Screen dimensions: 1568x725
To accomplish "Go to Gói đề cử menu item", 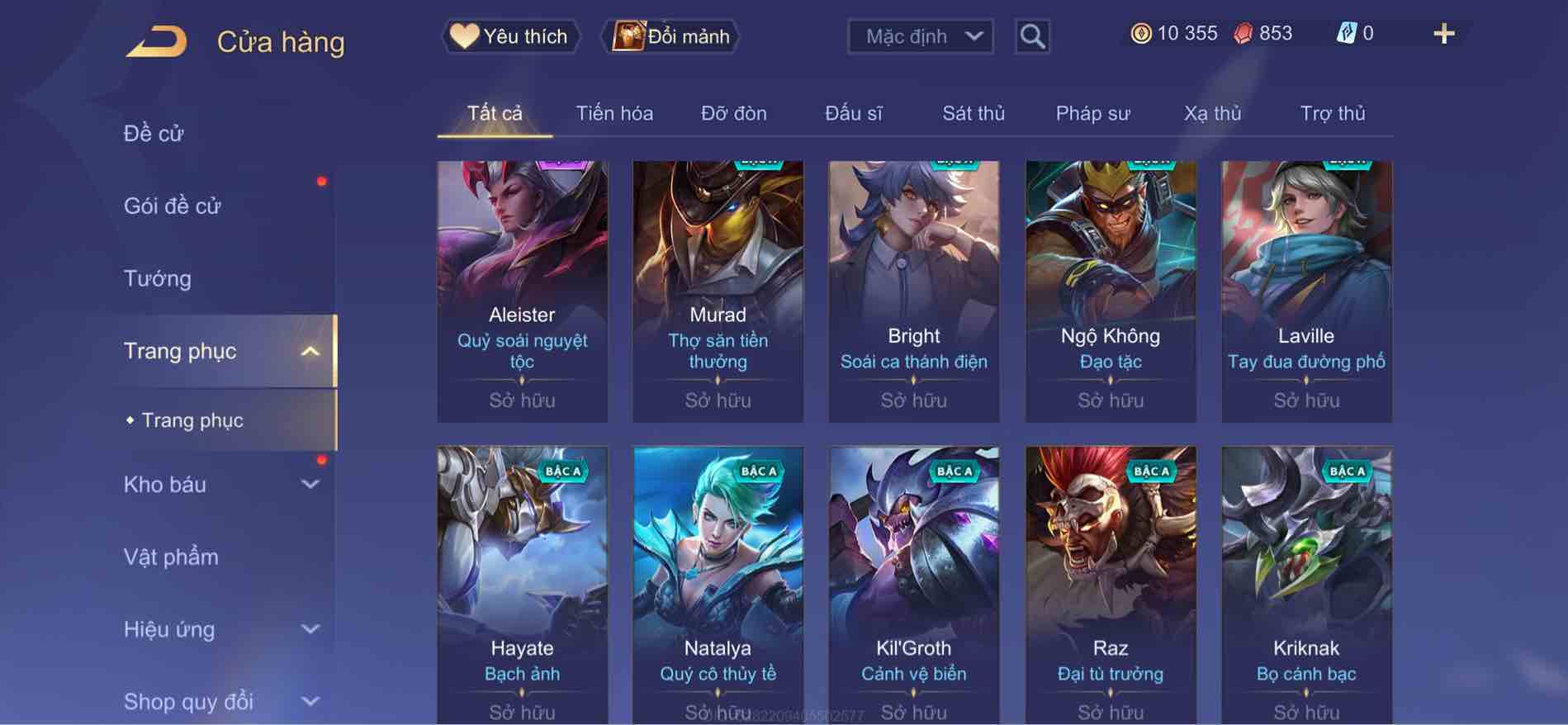I will tap(173, 206).
